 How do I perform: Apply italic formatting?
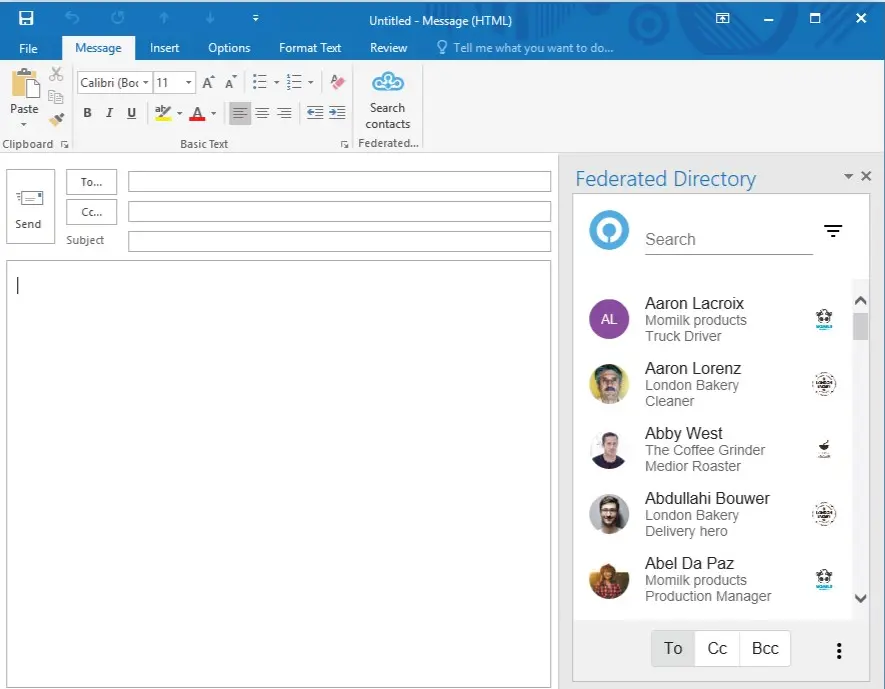pyautogui.click(x=109, y=113)
